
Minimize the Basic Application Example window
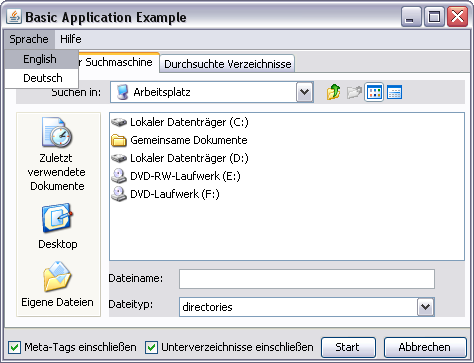point(411,17)
